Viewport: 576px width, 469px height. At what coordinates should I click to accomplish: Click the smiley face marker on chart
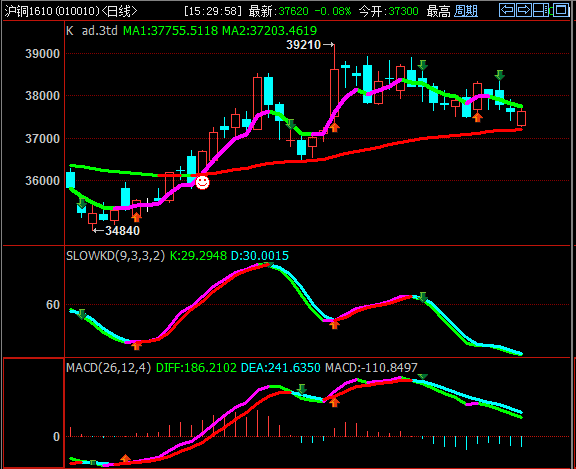click(202, 182)
